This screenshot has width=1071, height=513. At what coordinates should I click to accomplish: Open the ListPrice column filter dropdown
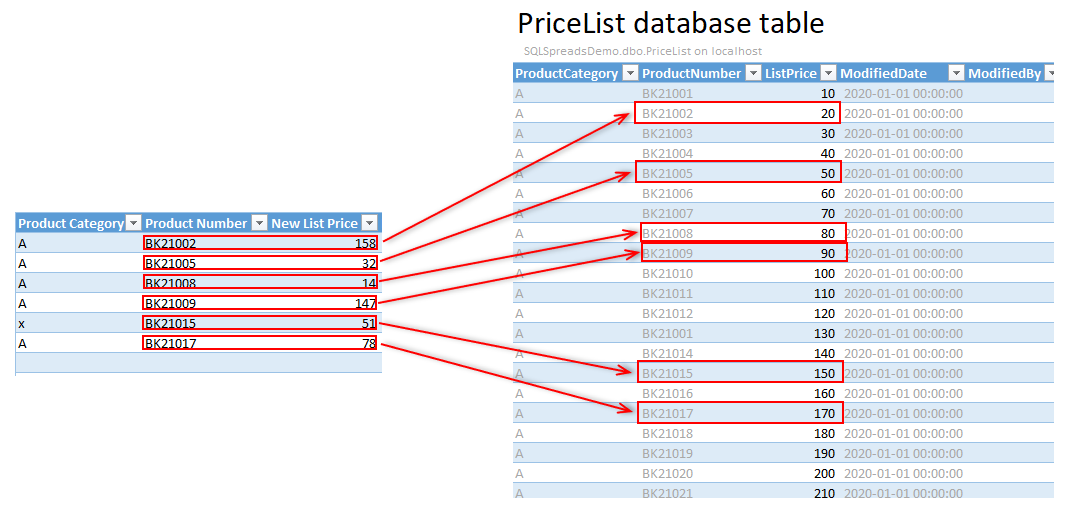click(827, 73)
